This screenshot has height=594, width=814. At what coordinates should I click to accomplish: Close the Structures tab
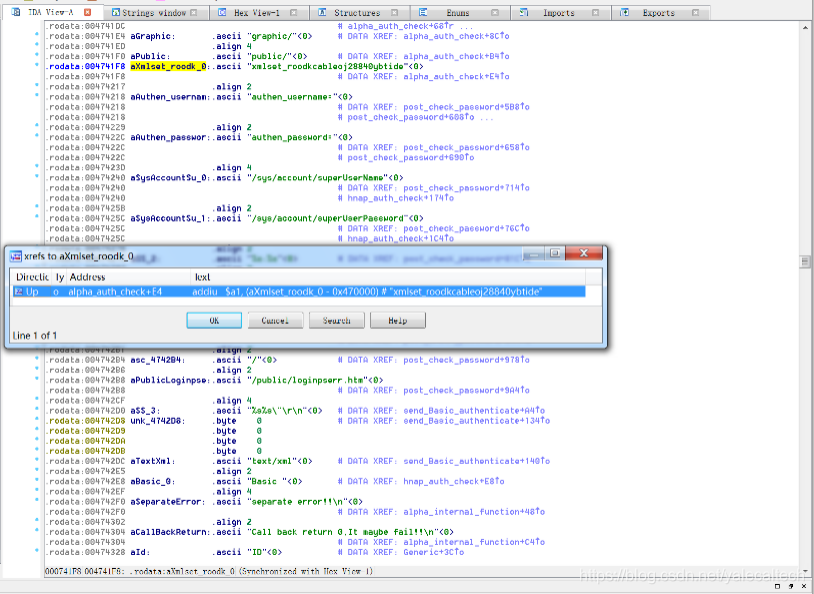[x=394, y=12]
